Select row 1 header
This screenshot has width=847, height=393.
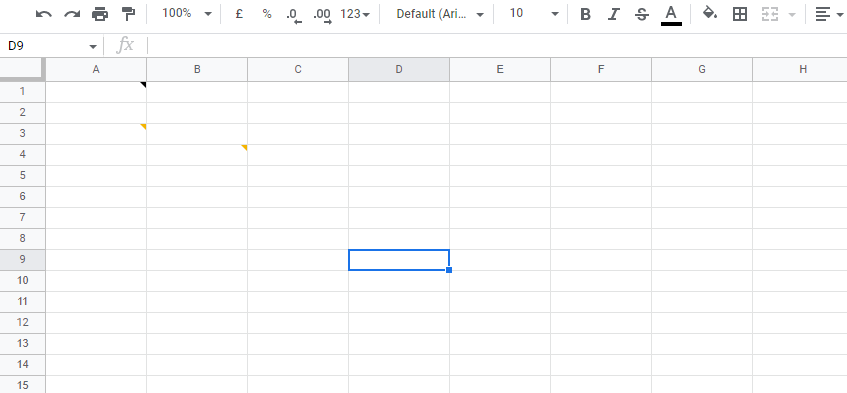click(23, 92)
